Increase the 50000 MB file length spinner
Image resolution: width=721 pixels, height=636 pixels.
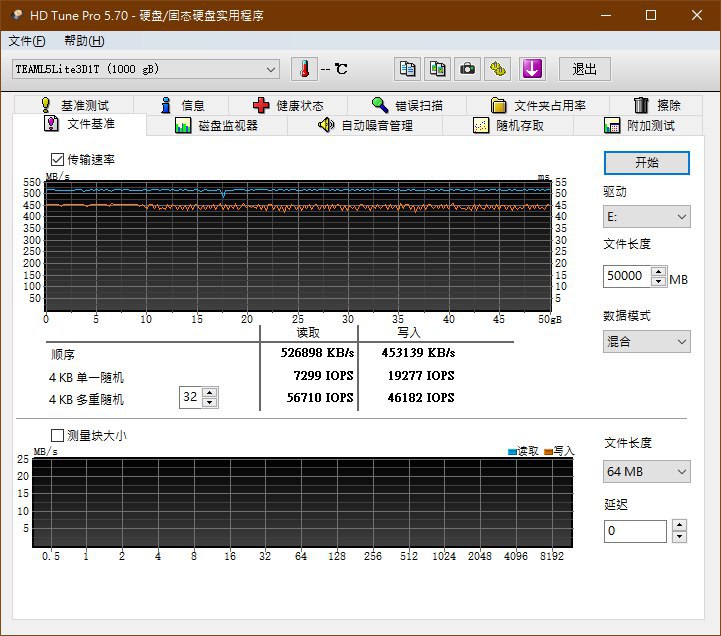(x=658, y=271)
